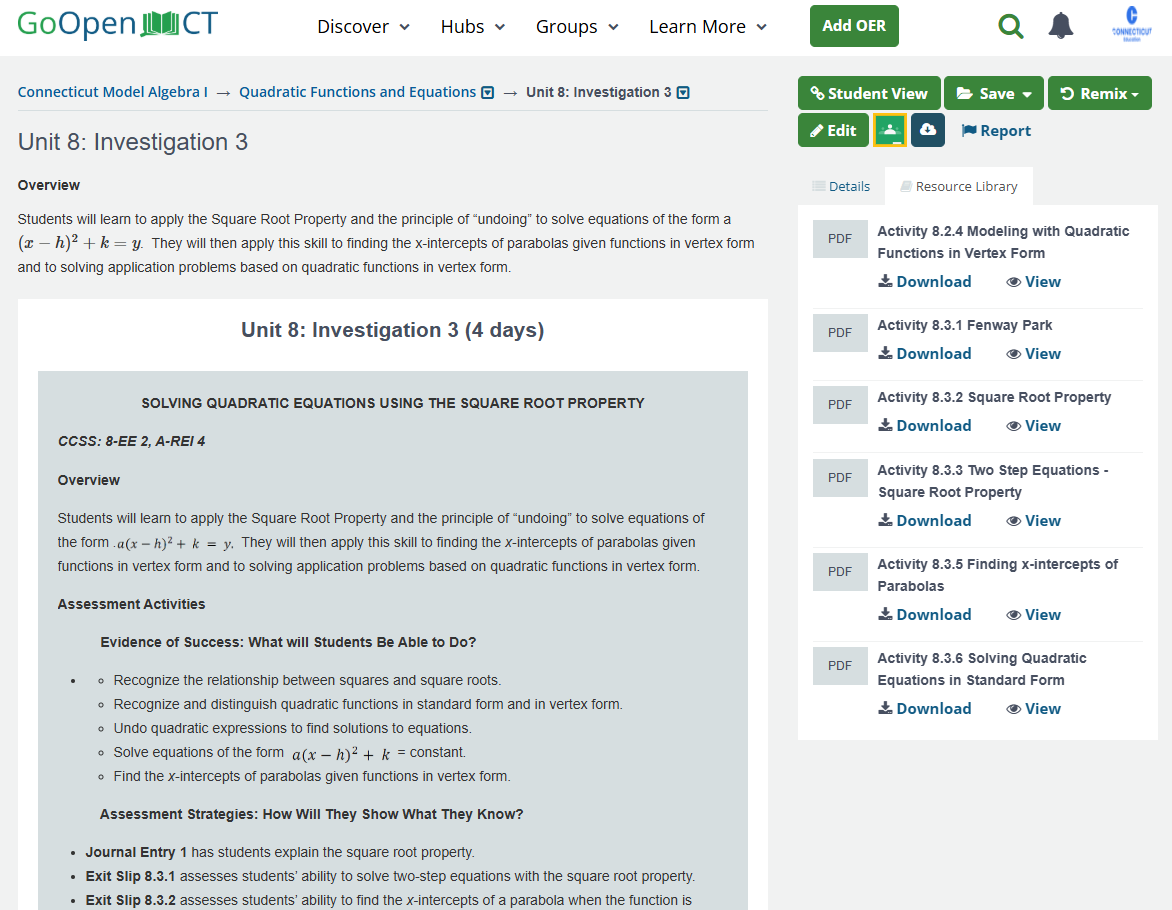The height and width of the screenshot is (910, 1172).
Task: View Activity 8.2.4 Modeling resource
Action: click(1033, 281)
